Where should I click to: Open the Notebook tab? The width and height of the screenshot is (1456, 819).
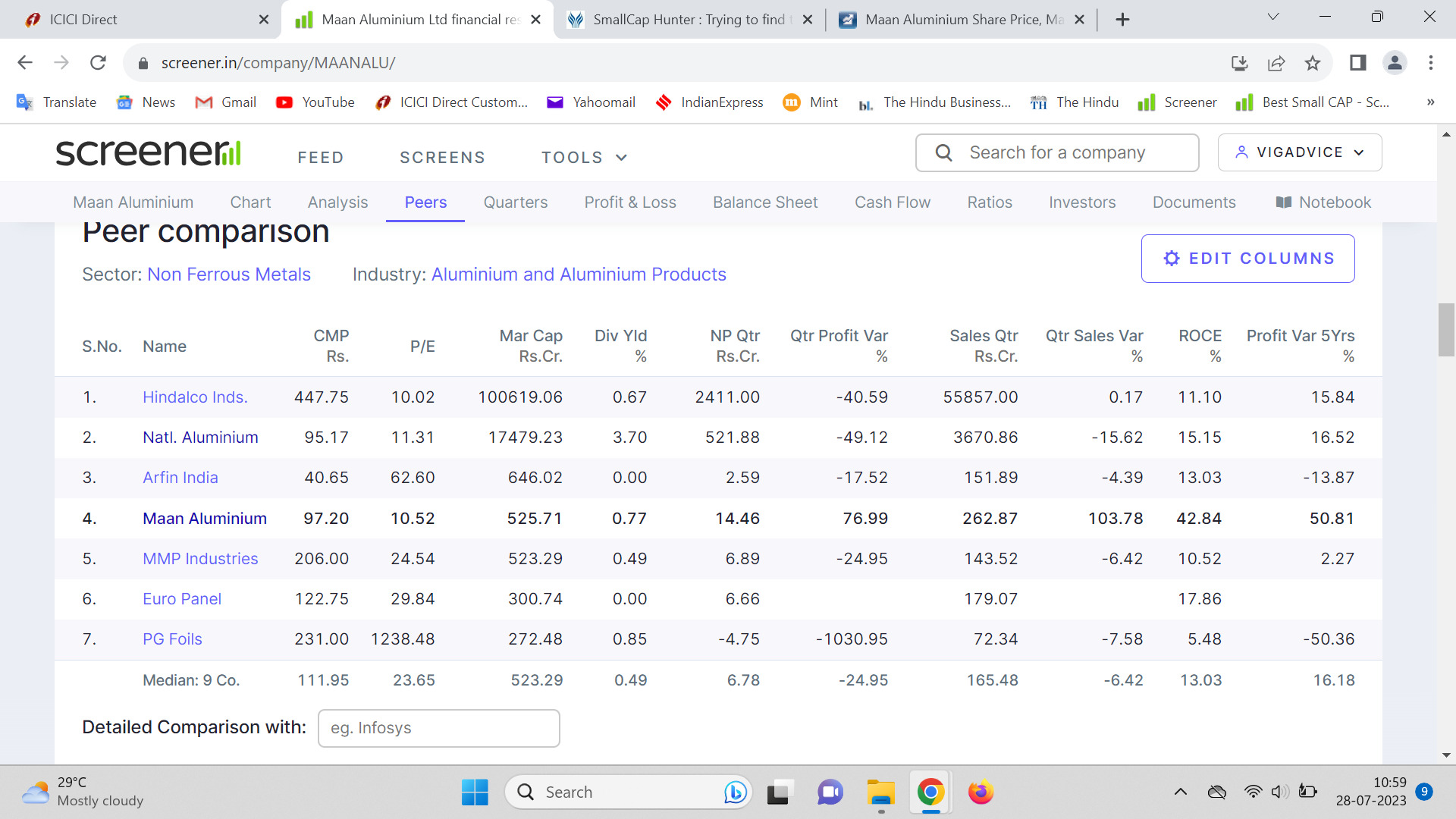tap(1324, 202)
